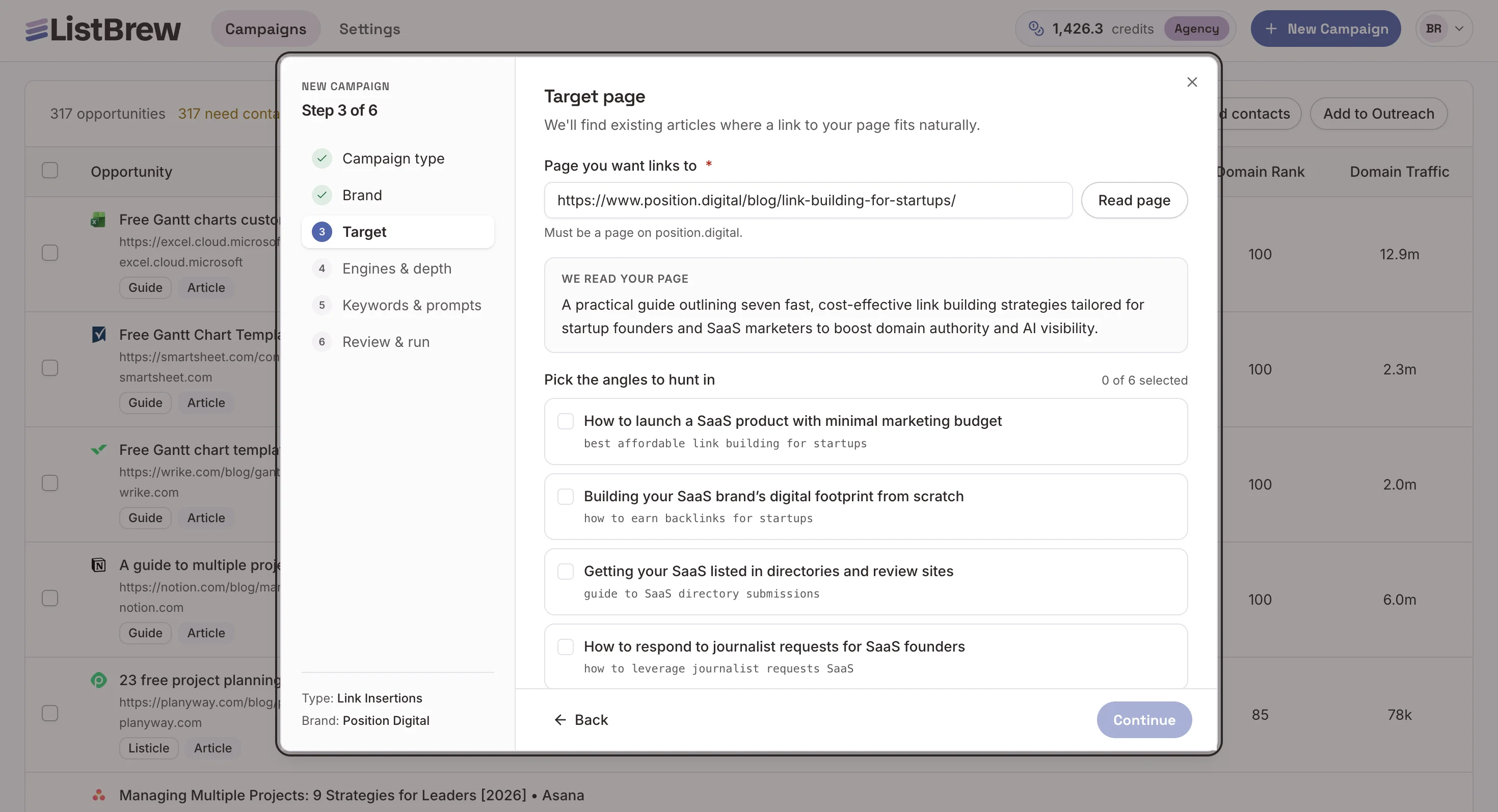Open 'Managing Multiple Projects' Asana opportunity title

(x=351, y=795)
